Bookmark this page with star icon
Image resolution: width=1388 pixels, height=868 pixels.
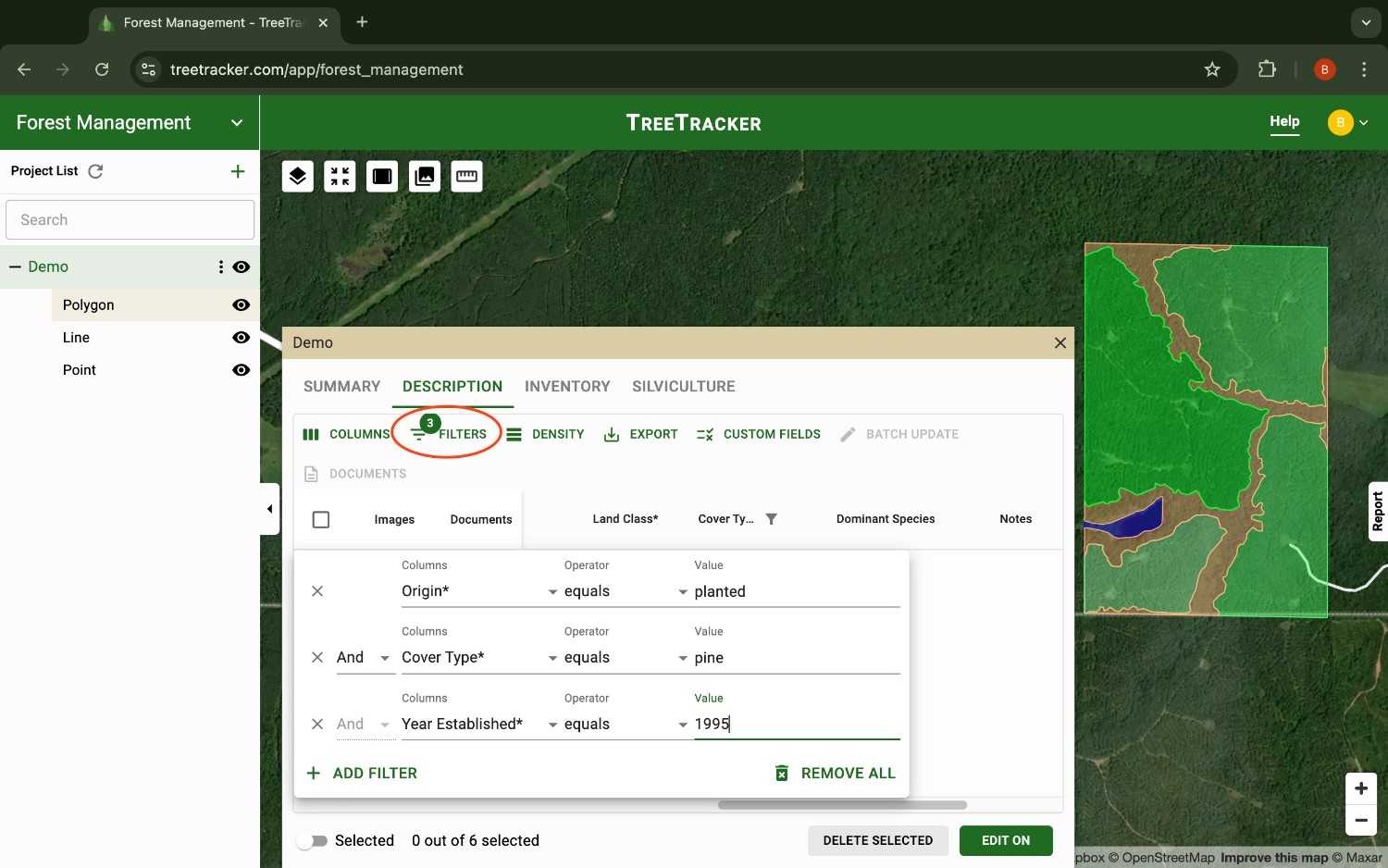pos(1212,69)
